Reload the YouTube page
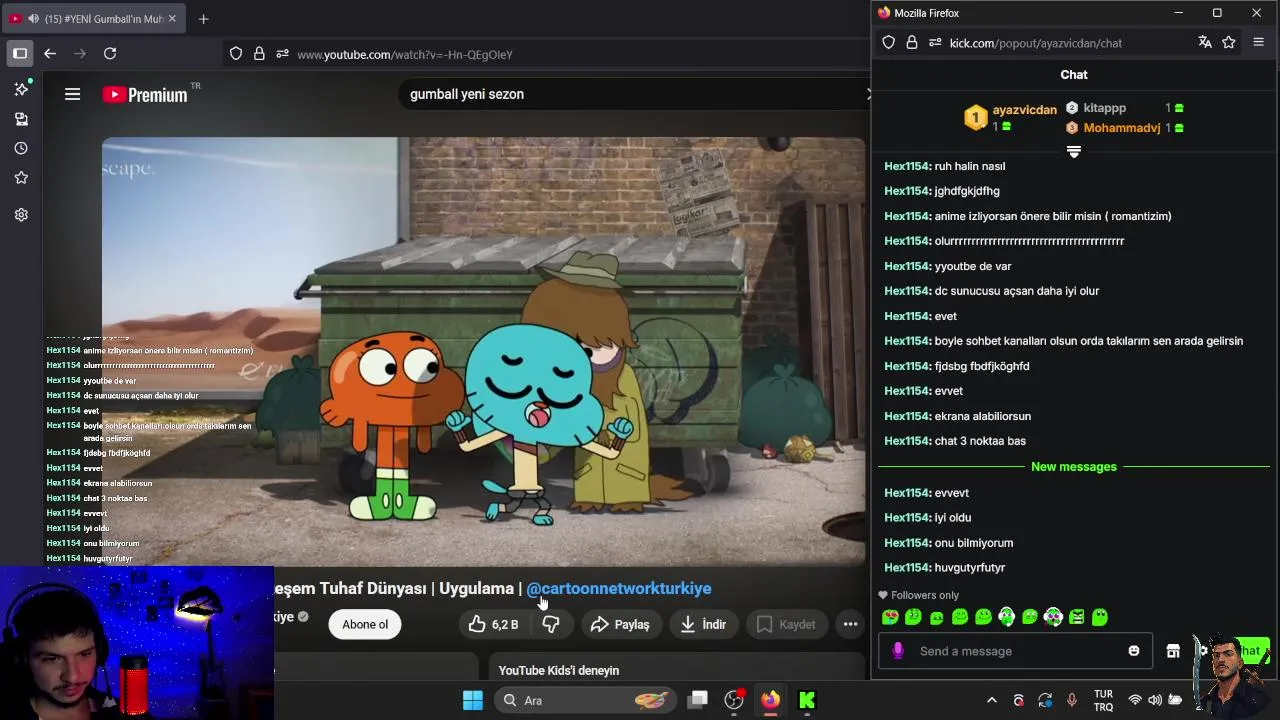This screenshot has height=720, width=1280. click(110, 54)
